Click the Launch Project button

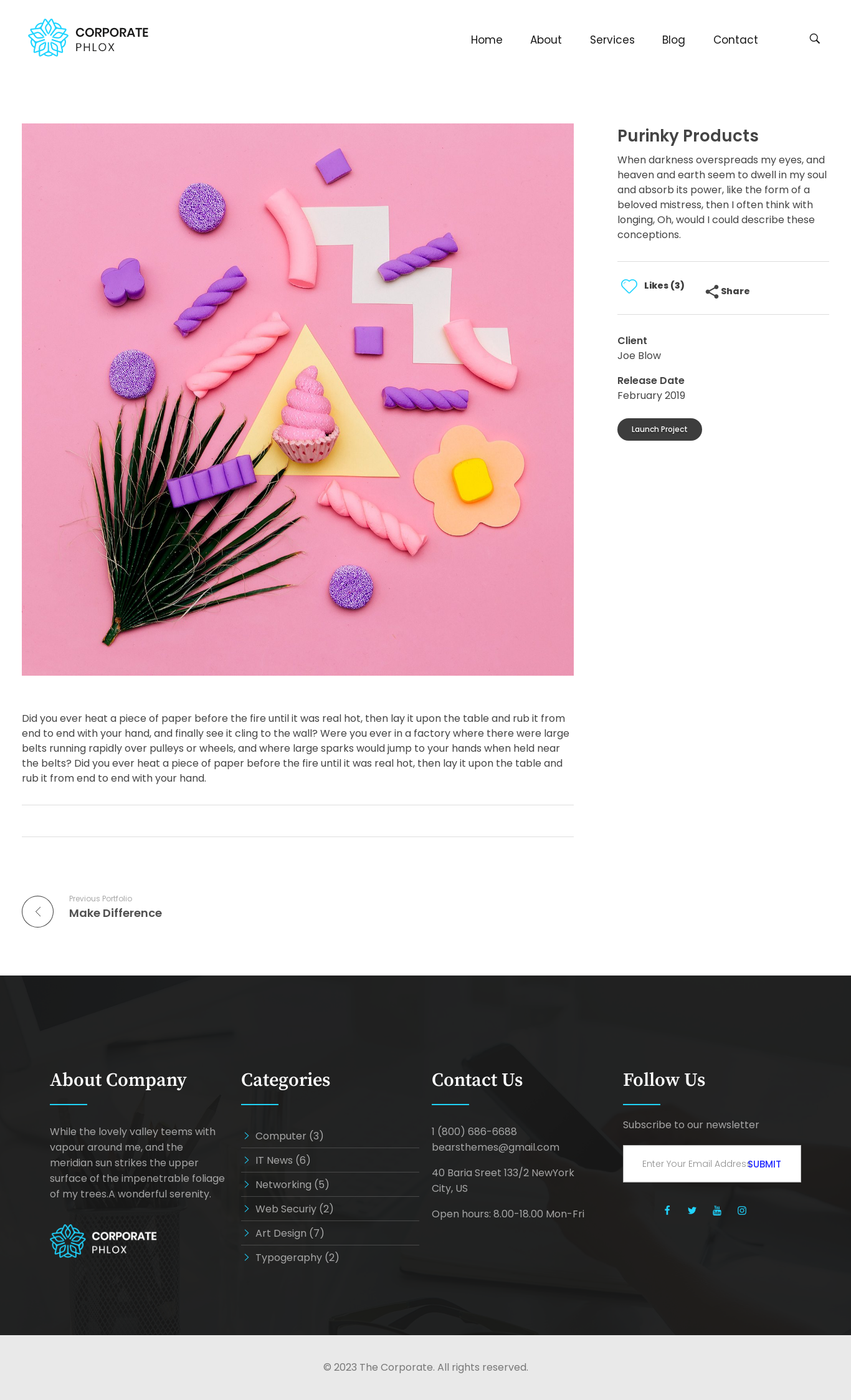[659, 429]
